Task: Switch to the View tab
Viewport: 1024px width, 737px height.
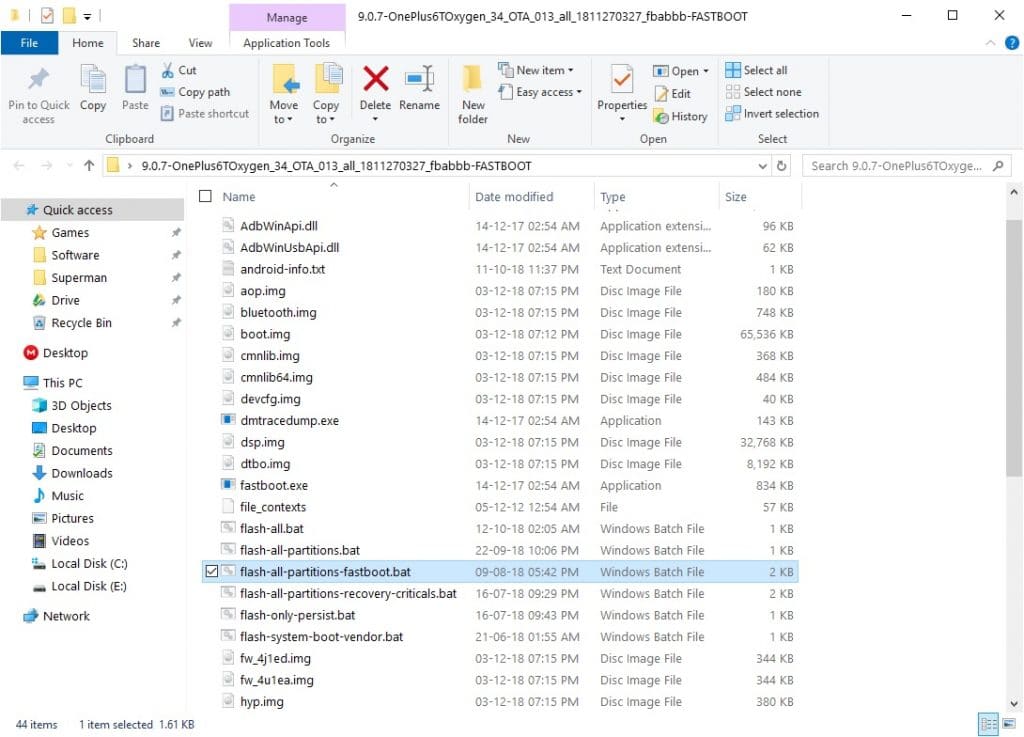Action: (200, 43)
